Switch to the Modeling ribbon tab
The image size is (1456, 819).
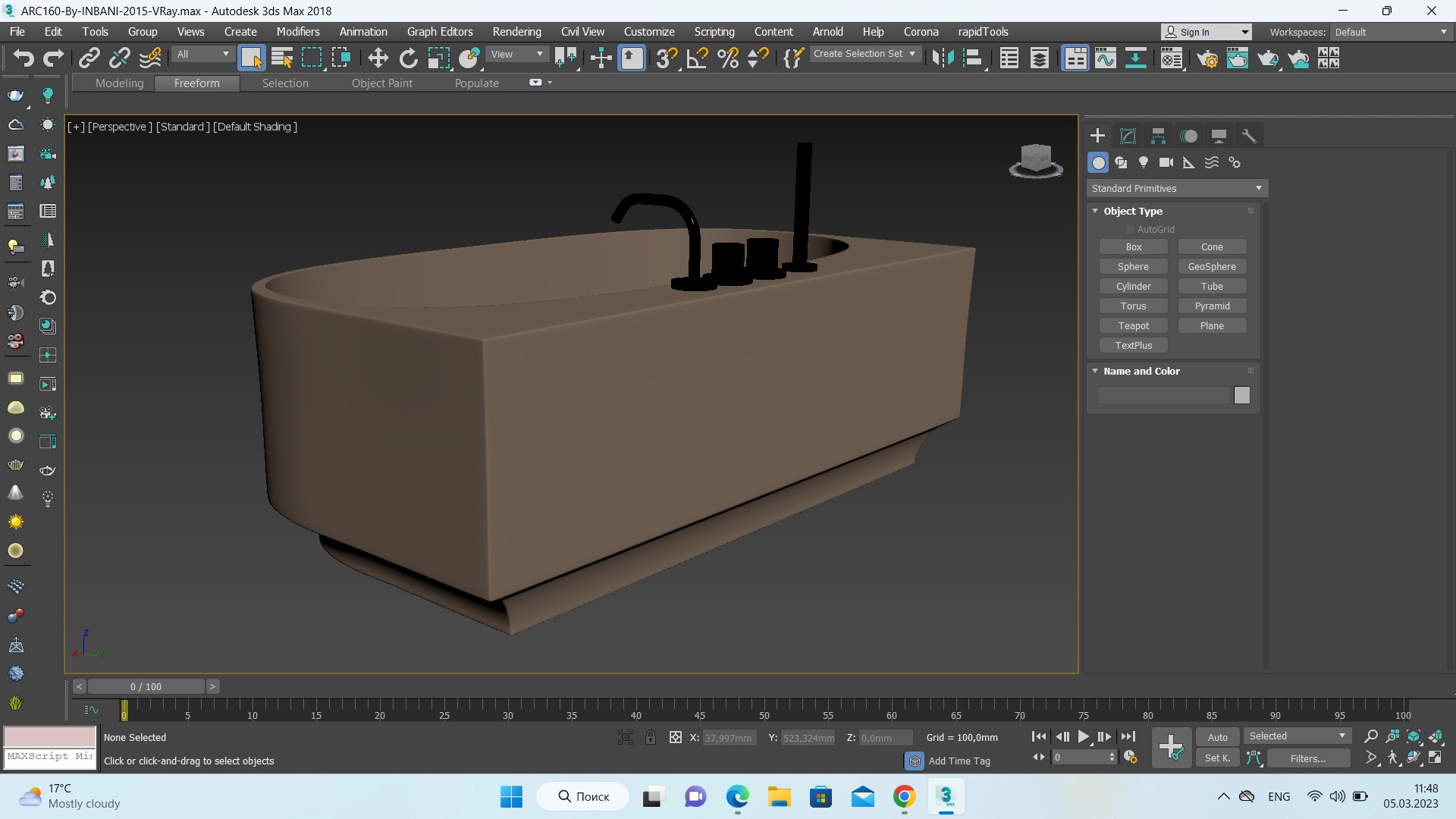[119, 83]
